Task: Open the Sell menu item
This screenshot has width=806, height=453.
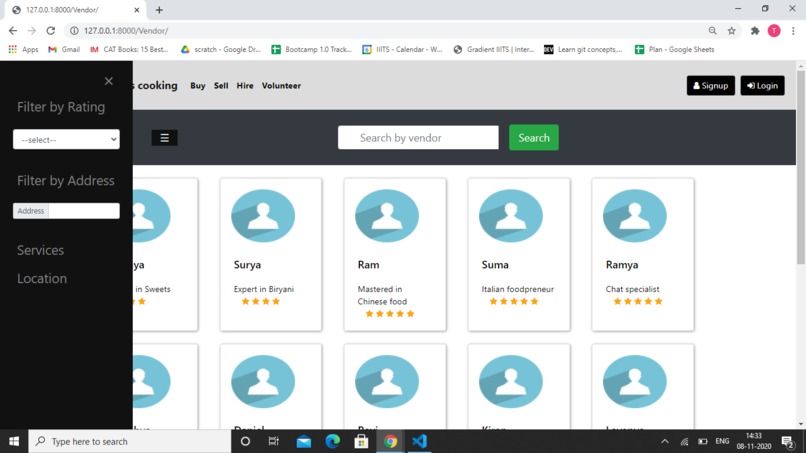Action: [x=221, y=86]
